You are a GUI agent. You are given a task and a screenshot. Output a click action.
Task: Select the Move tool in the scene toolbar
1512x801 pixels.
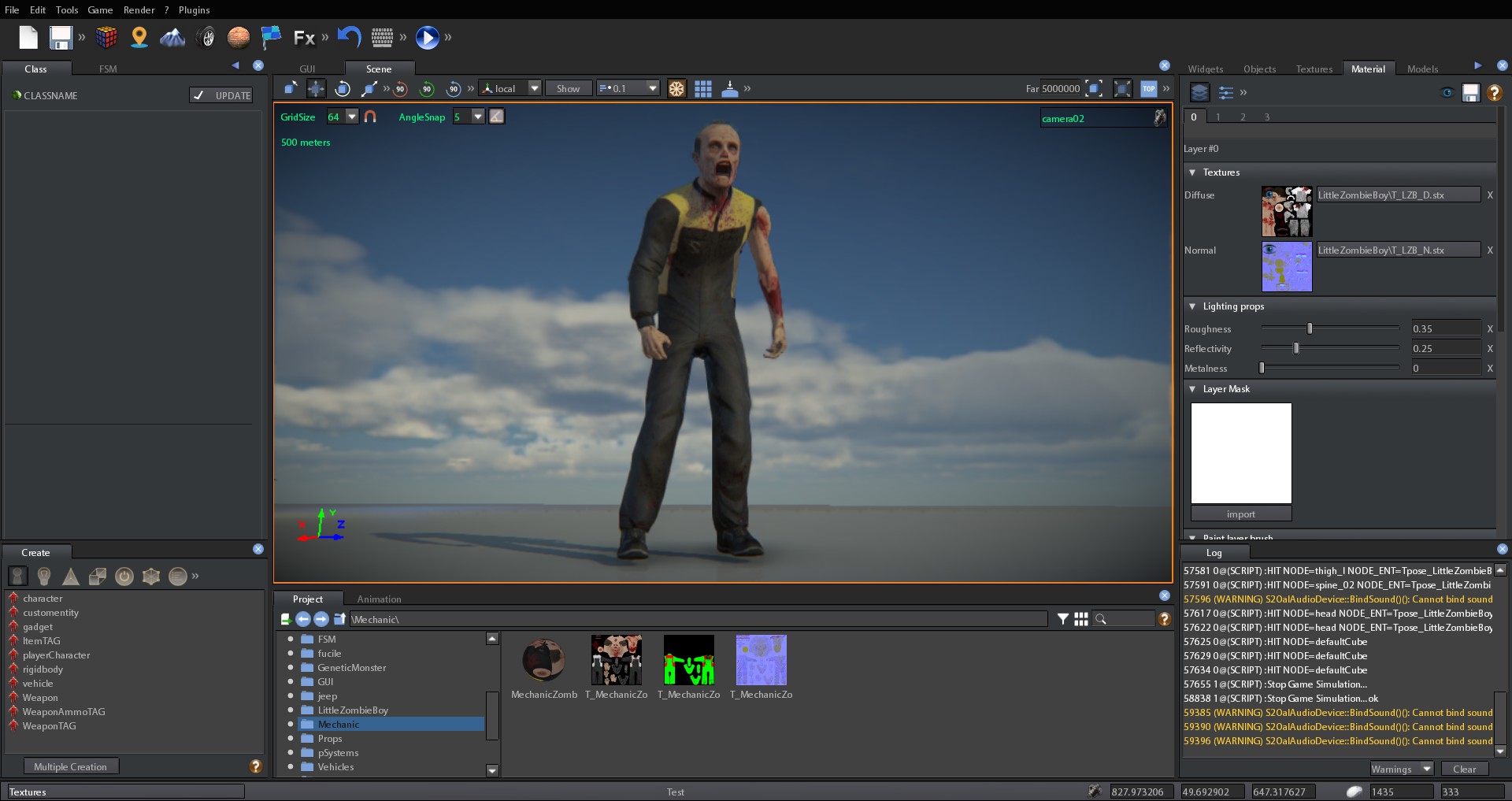316,88
